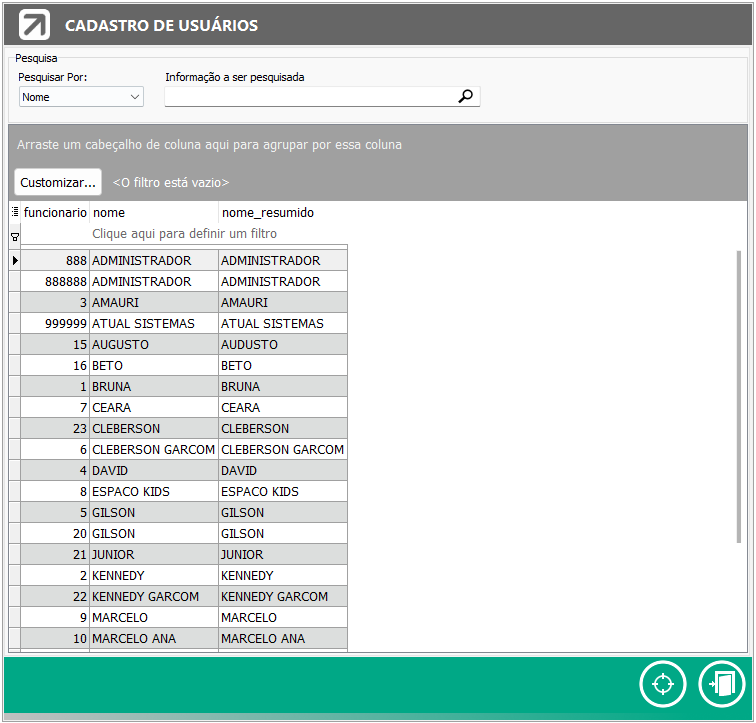Click AUDUSTO in nome_resumido column
756x723 pixels.
point(283,345)
